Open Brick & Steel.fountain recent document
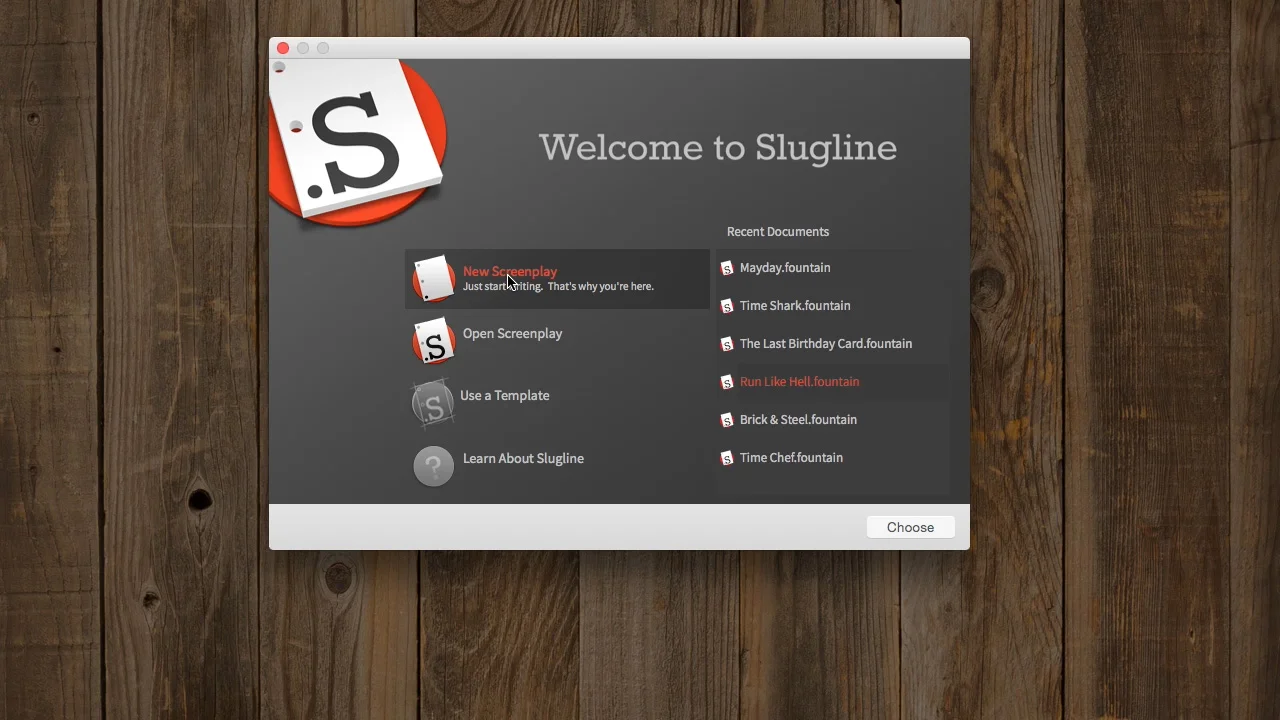Screen dimensions: 1280x720 point(798,419)
